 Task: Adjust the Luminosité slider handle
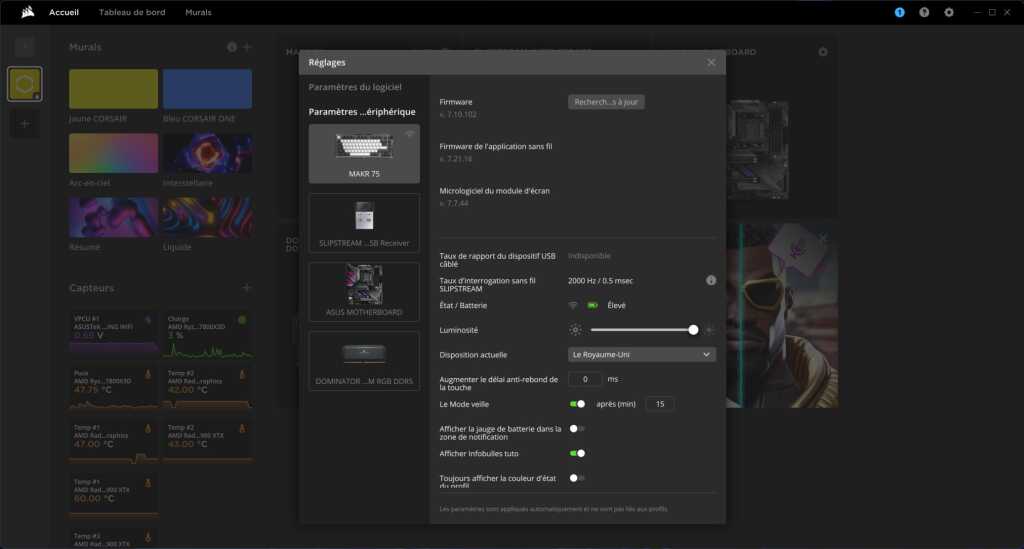(x=693, y=330)
